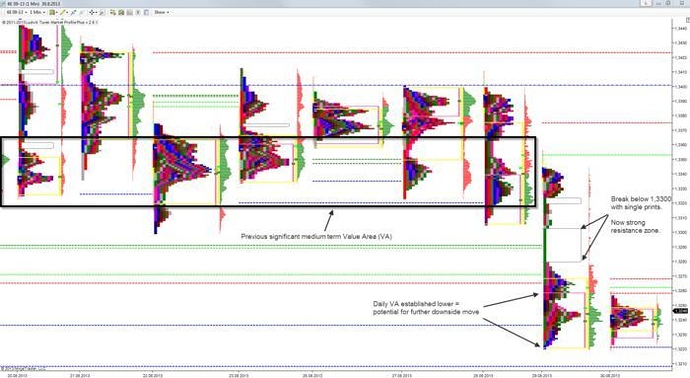Open the chart style bars icon
This screenshot has width=690, height=378.
click(x=52, y=12)
